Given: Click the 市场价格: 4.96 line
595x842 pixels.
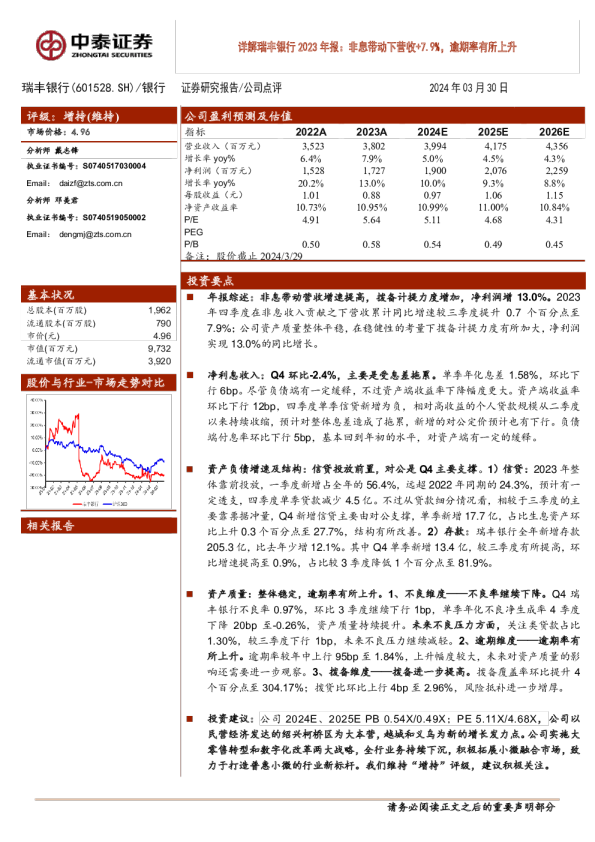Looking at the screenshot, I should (x=59, y=132).
